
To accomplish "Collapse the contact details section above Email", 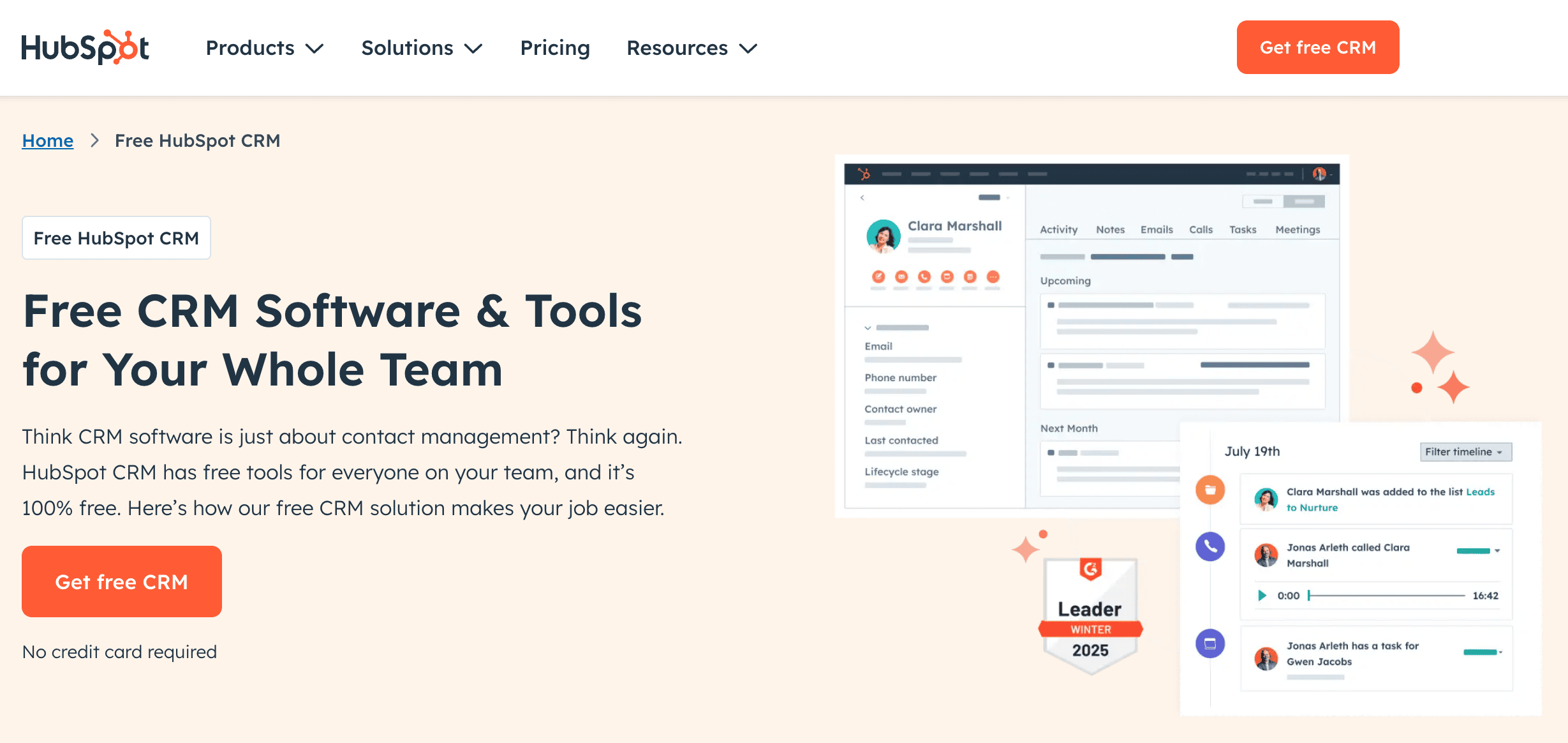I will (866, 327).
